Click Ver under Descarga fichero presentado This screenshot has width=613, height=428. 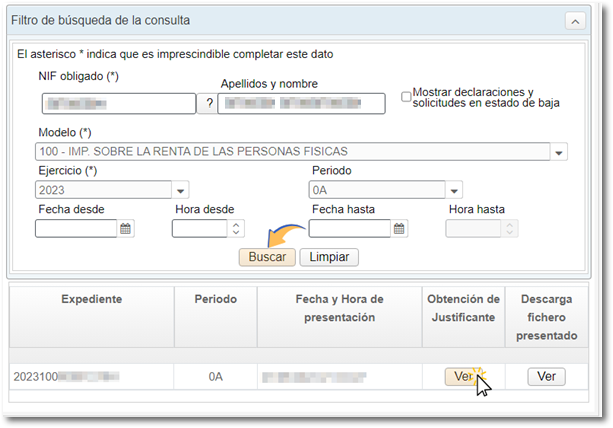click(x=546, y=377)
